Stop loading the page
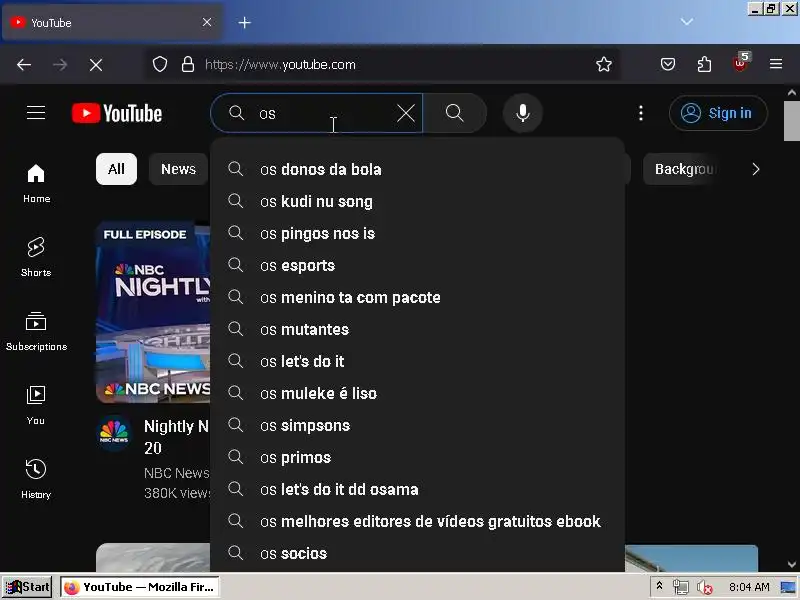This screenshot has height=600, width=800. pyautogui.click(x=95, y=65)
